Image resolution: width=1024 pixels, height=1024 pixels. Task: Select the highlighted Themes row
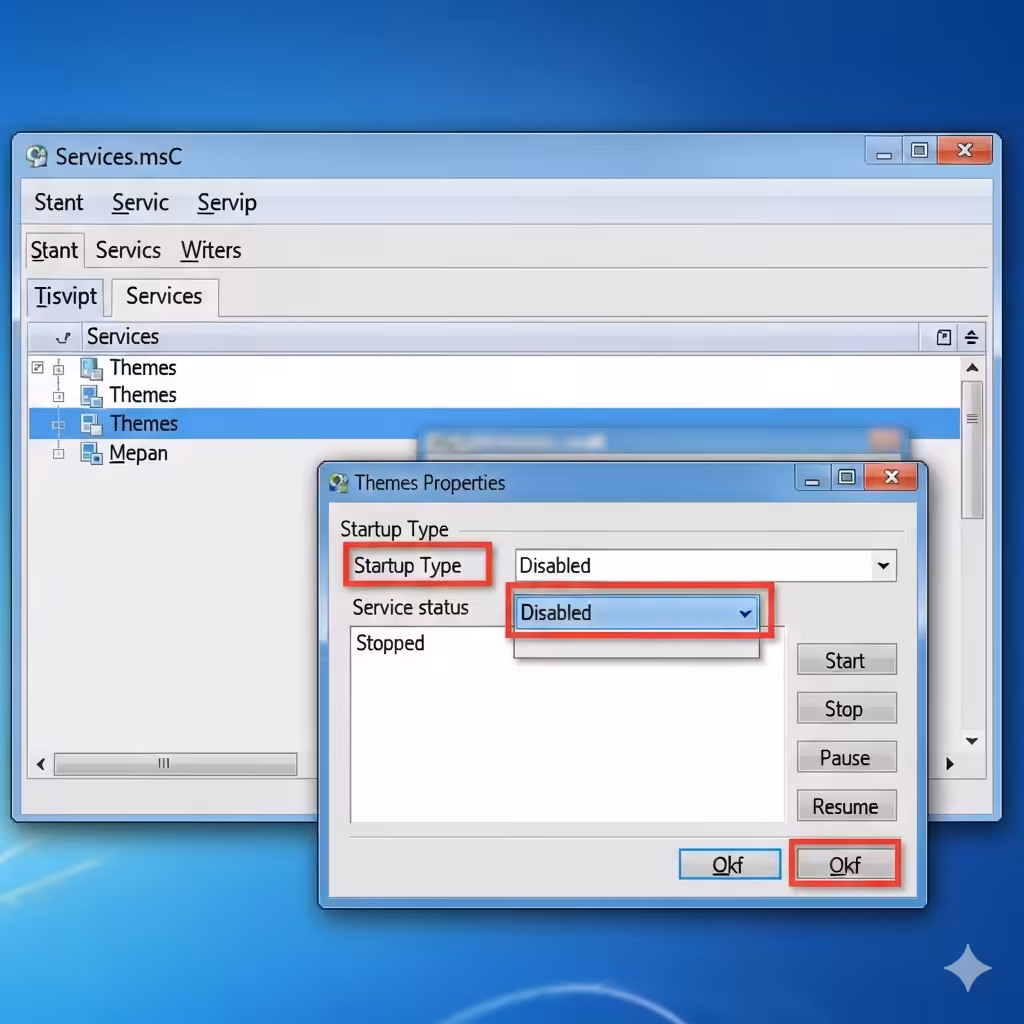494,424
